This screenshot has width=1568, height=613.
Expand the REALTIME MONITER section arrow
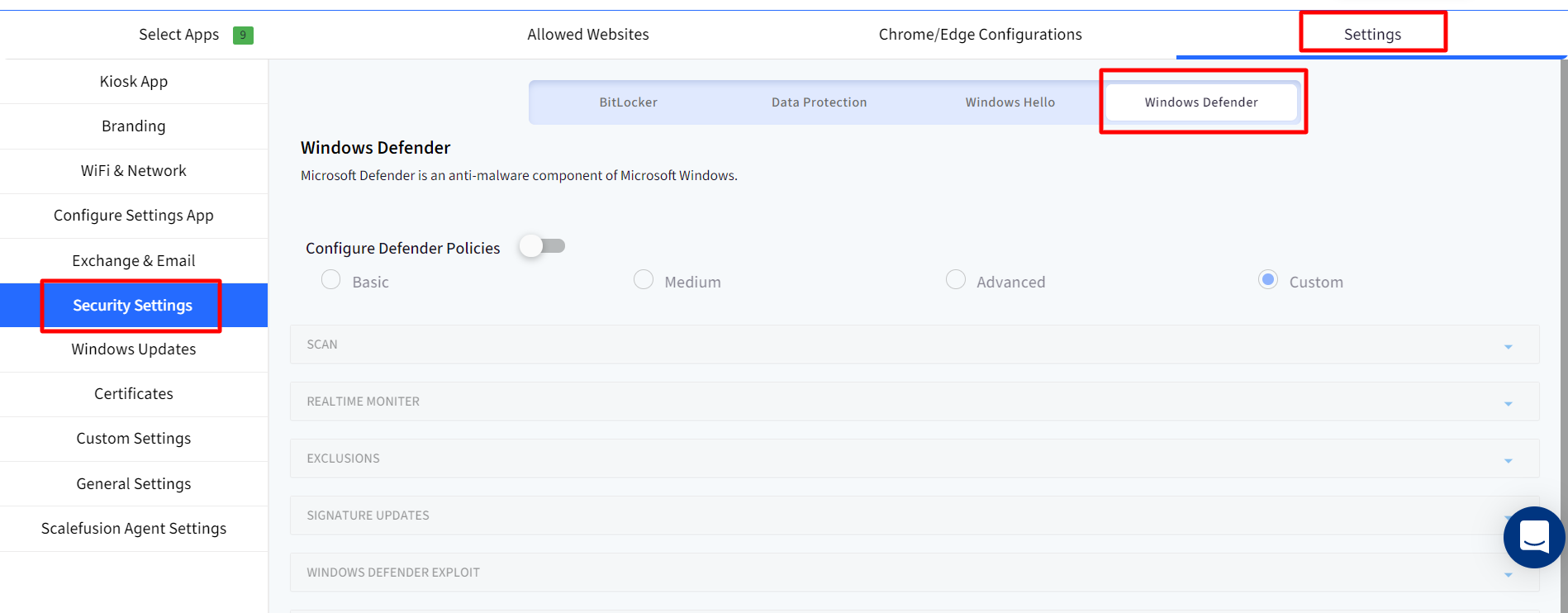[1508, 404]
